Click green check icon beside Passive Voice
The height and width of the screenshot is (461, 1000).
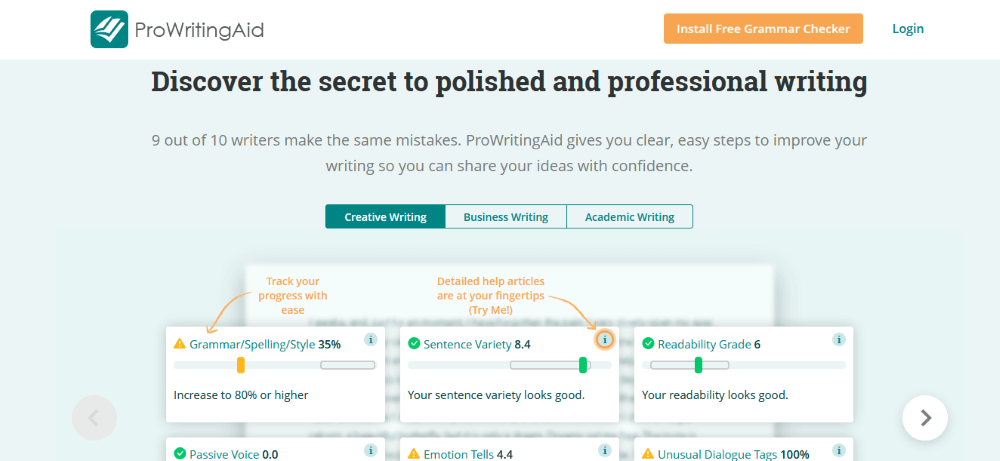(180, 455)
